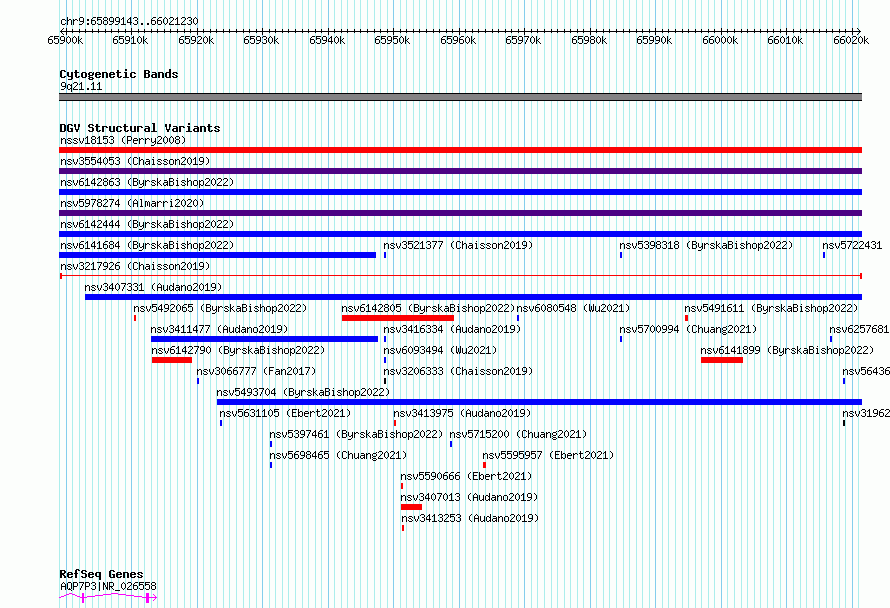Click the 66000k ruler tick label
The width and height of the screenshot is (890, 608).
(720, 40)
